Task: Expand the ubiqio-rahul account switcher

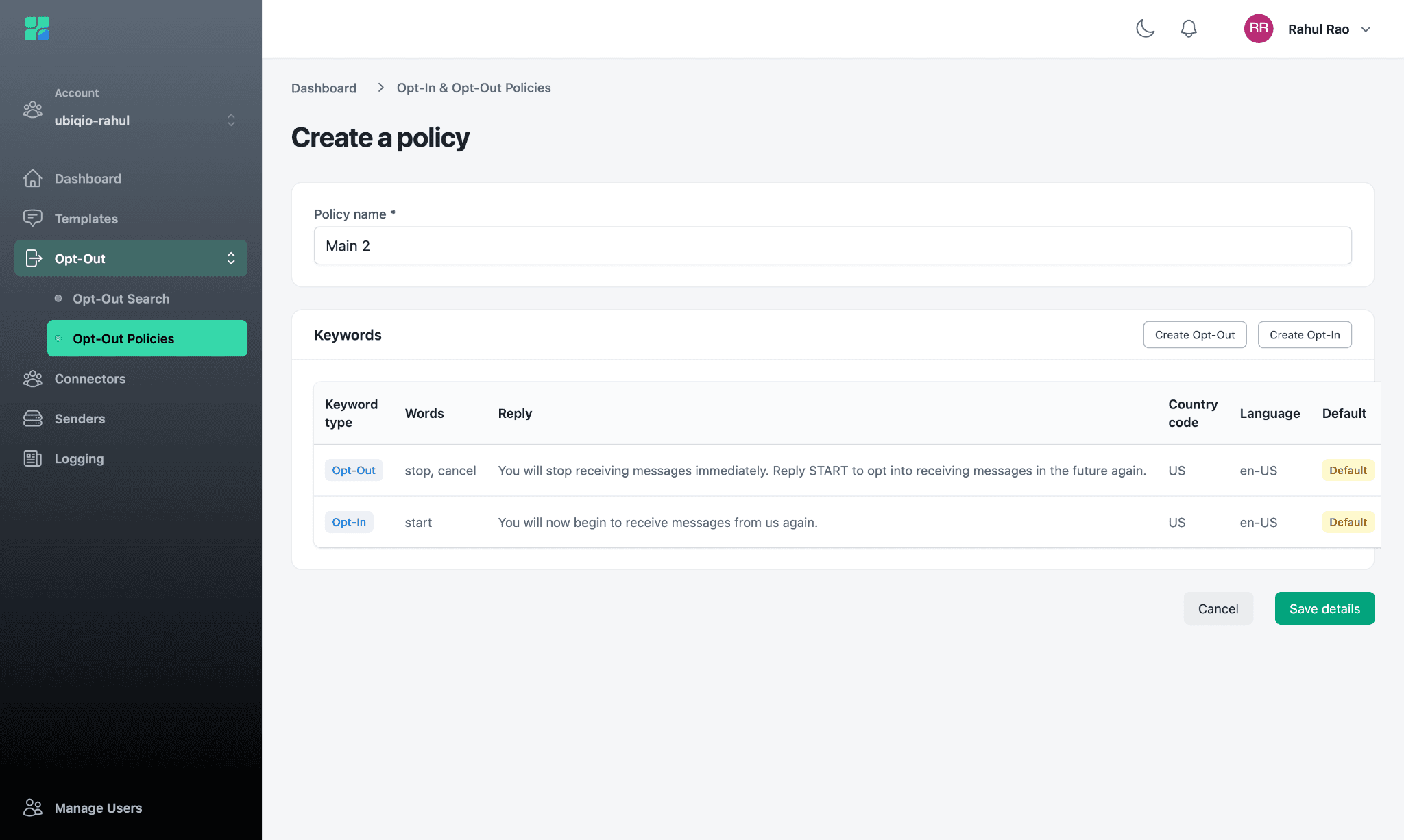Action: pyautogui.click(x=231, y=120)
